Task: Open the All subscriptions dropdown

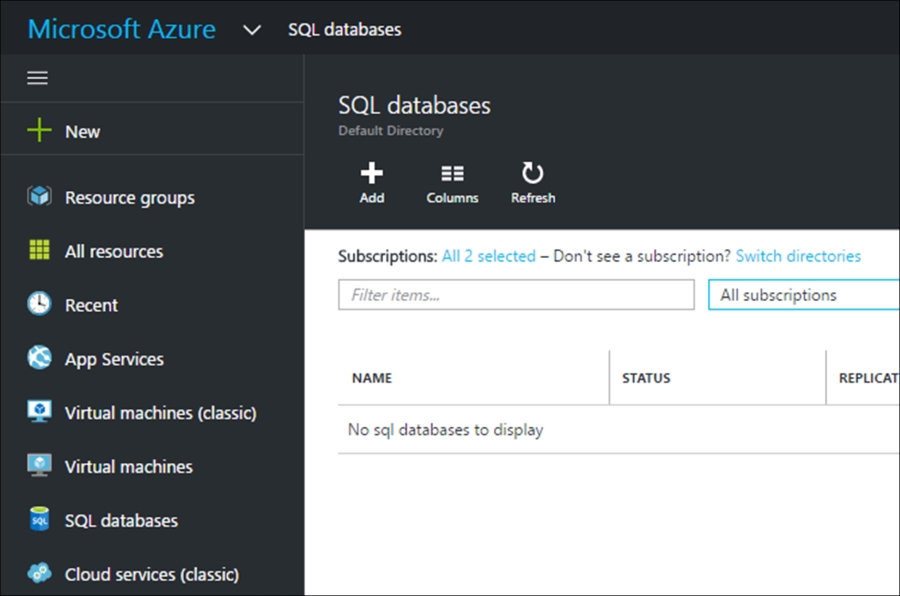Action: (804, 295)
